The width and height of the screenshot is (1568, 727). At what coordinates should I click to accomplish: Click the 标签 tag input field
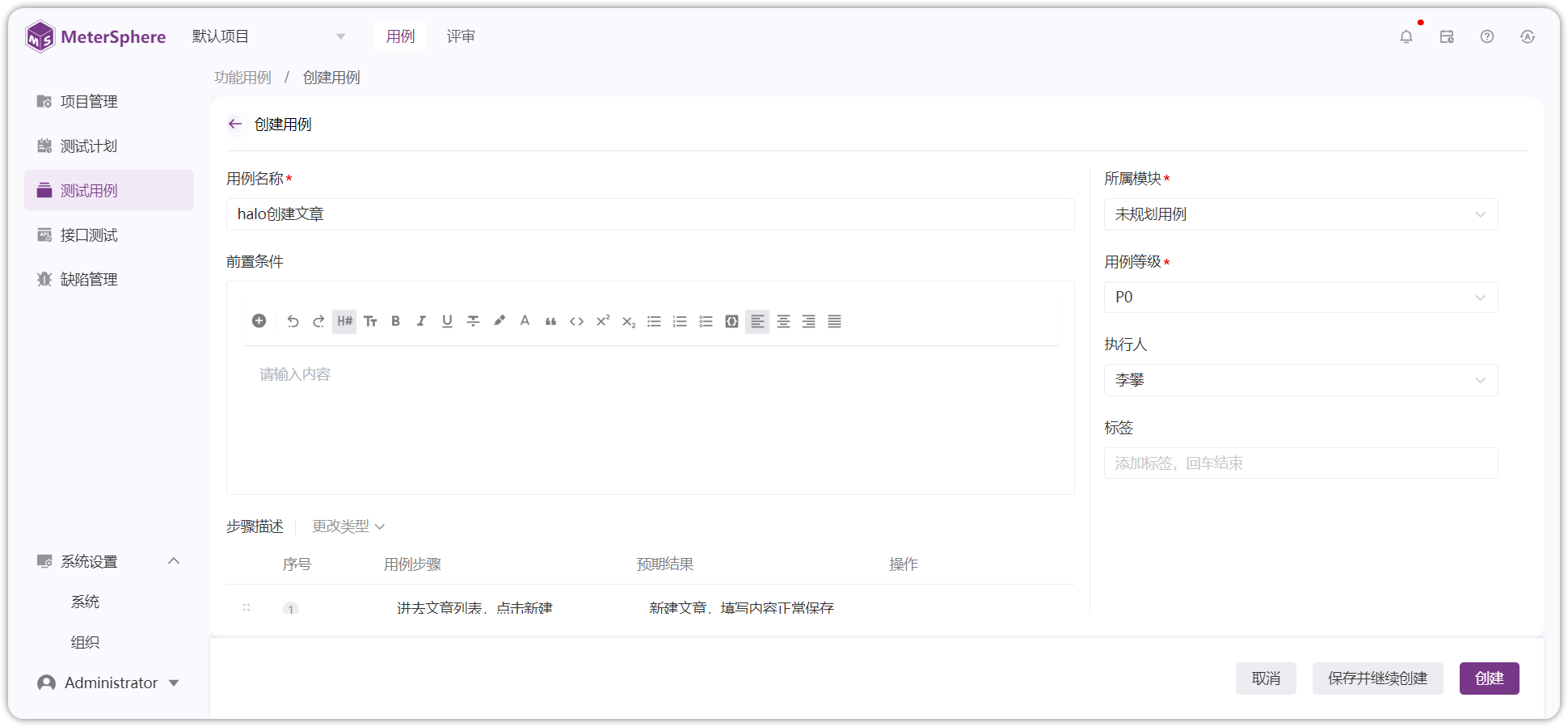pos(1300,463)
